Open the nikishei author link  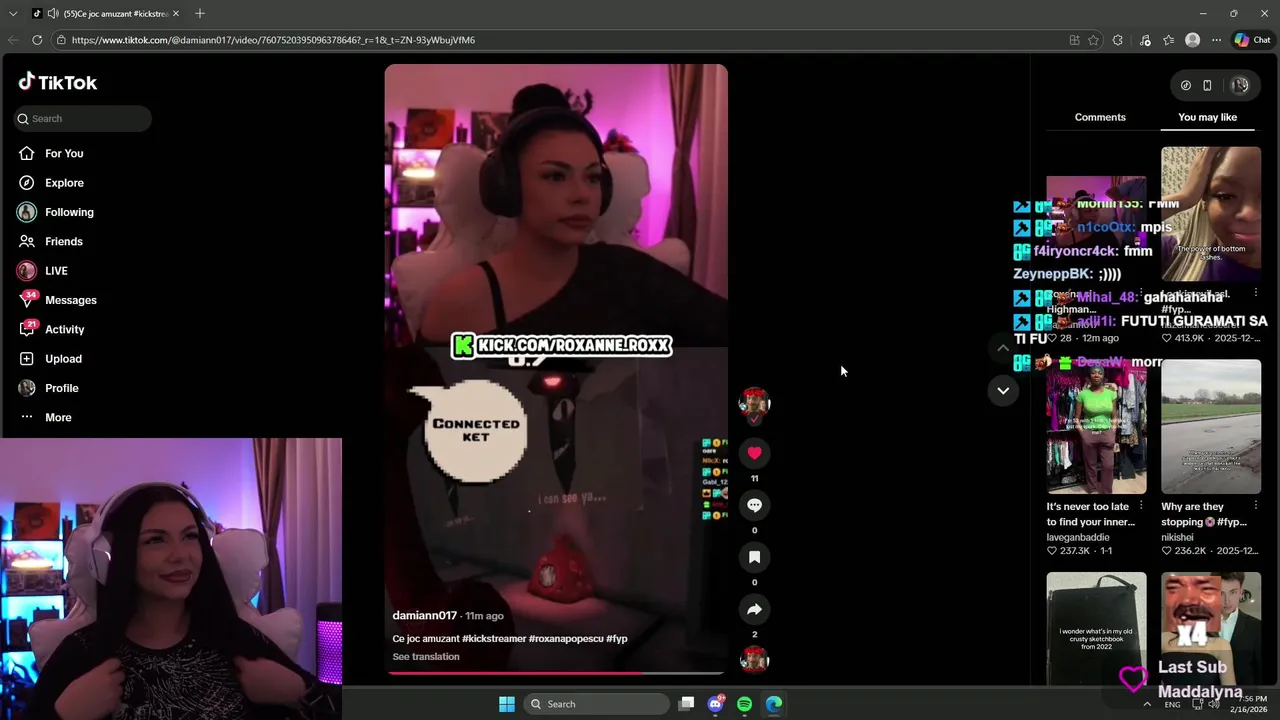[x=1177, y=537]
